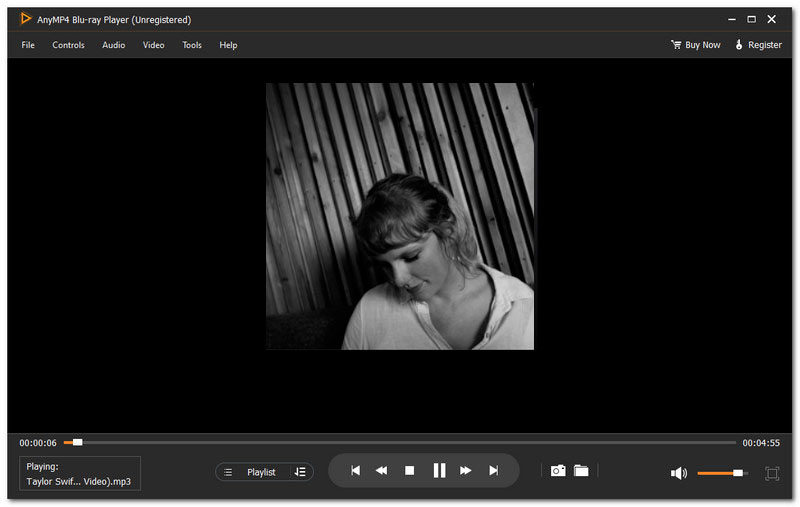Viewport: 800px width, 507px height.
Task: Click the shopping cart icon
Action: pos(676,44)
